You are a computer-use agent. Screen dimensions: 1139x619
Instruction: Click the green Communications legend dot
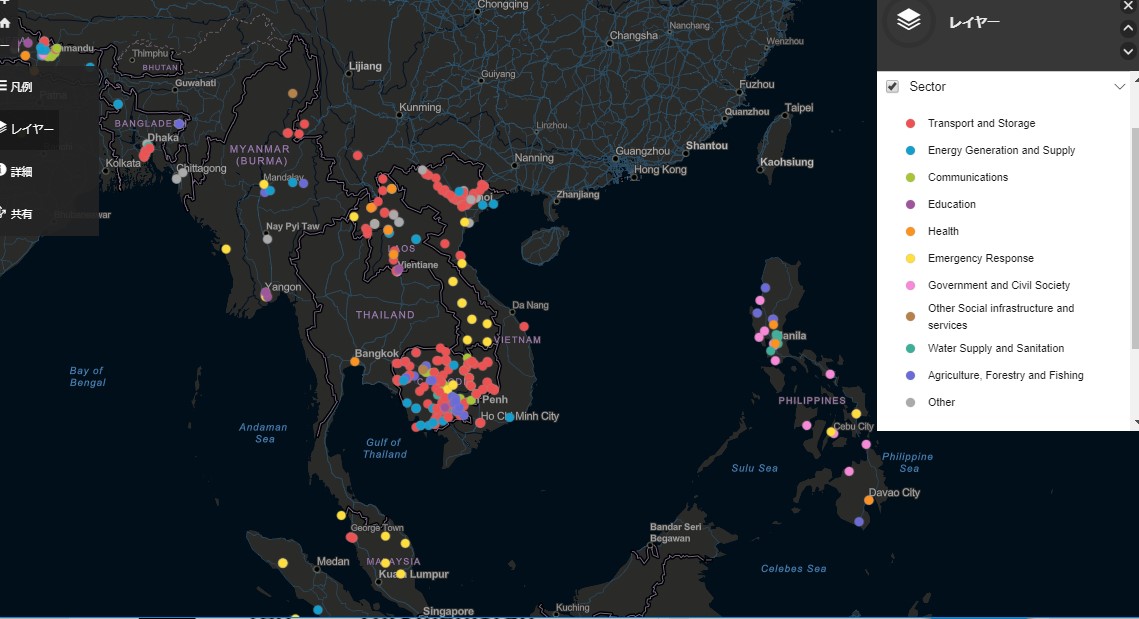(910, 177)
